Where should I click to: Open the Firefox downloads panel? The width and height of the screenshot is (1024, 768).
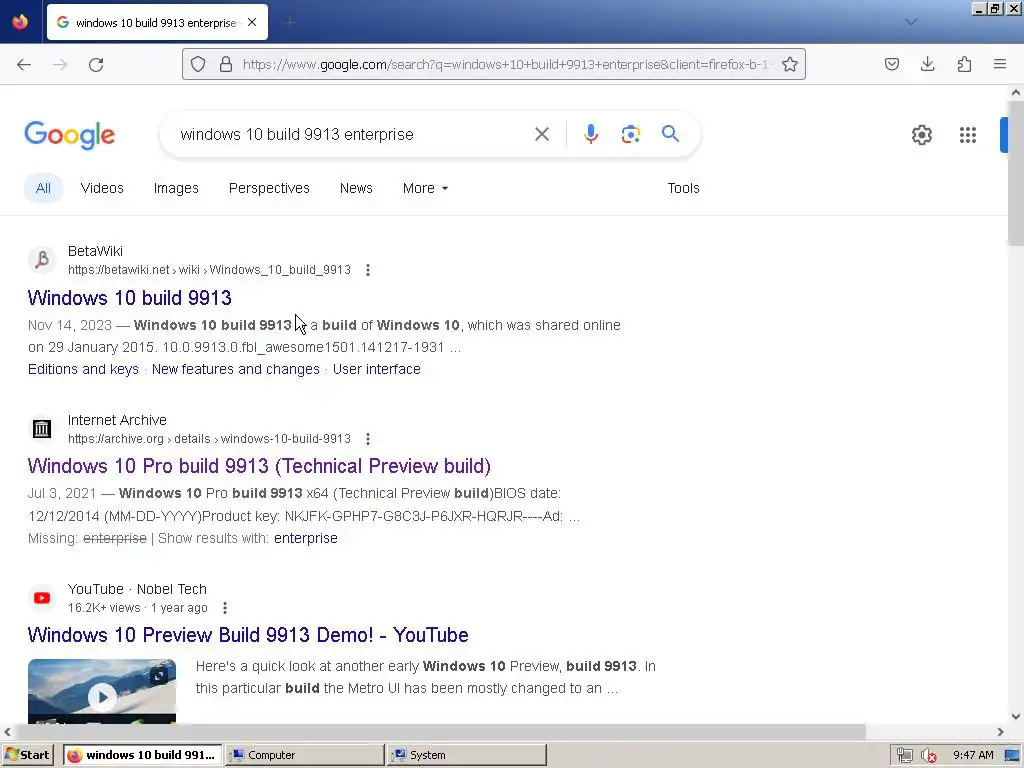pyautogui.click(x=927, y=64)
